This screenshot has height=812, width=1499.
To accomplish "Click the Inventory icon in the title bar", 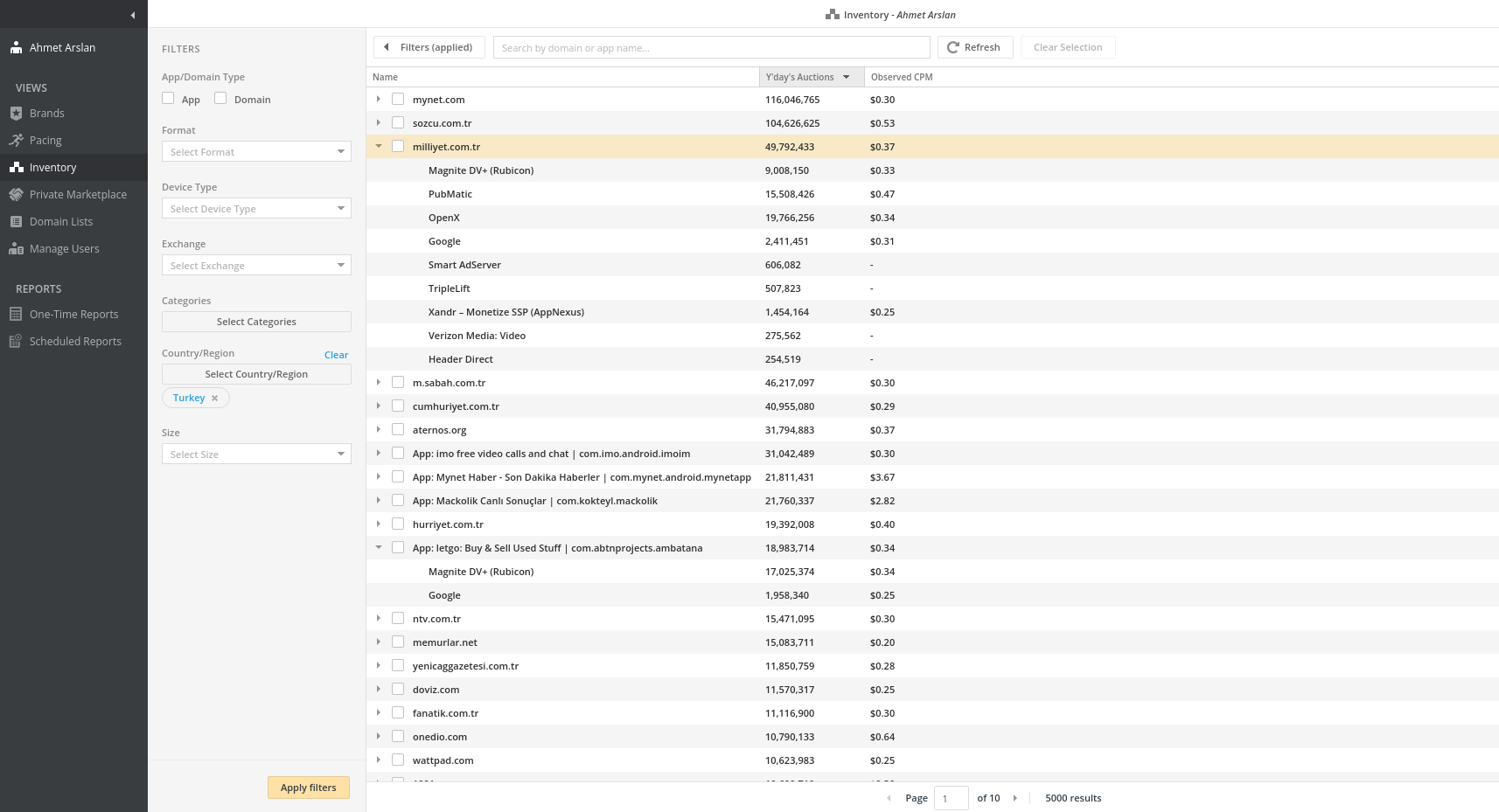I will click(x=833, y=15).
